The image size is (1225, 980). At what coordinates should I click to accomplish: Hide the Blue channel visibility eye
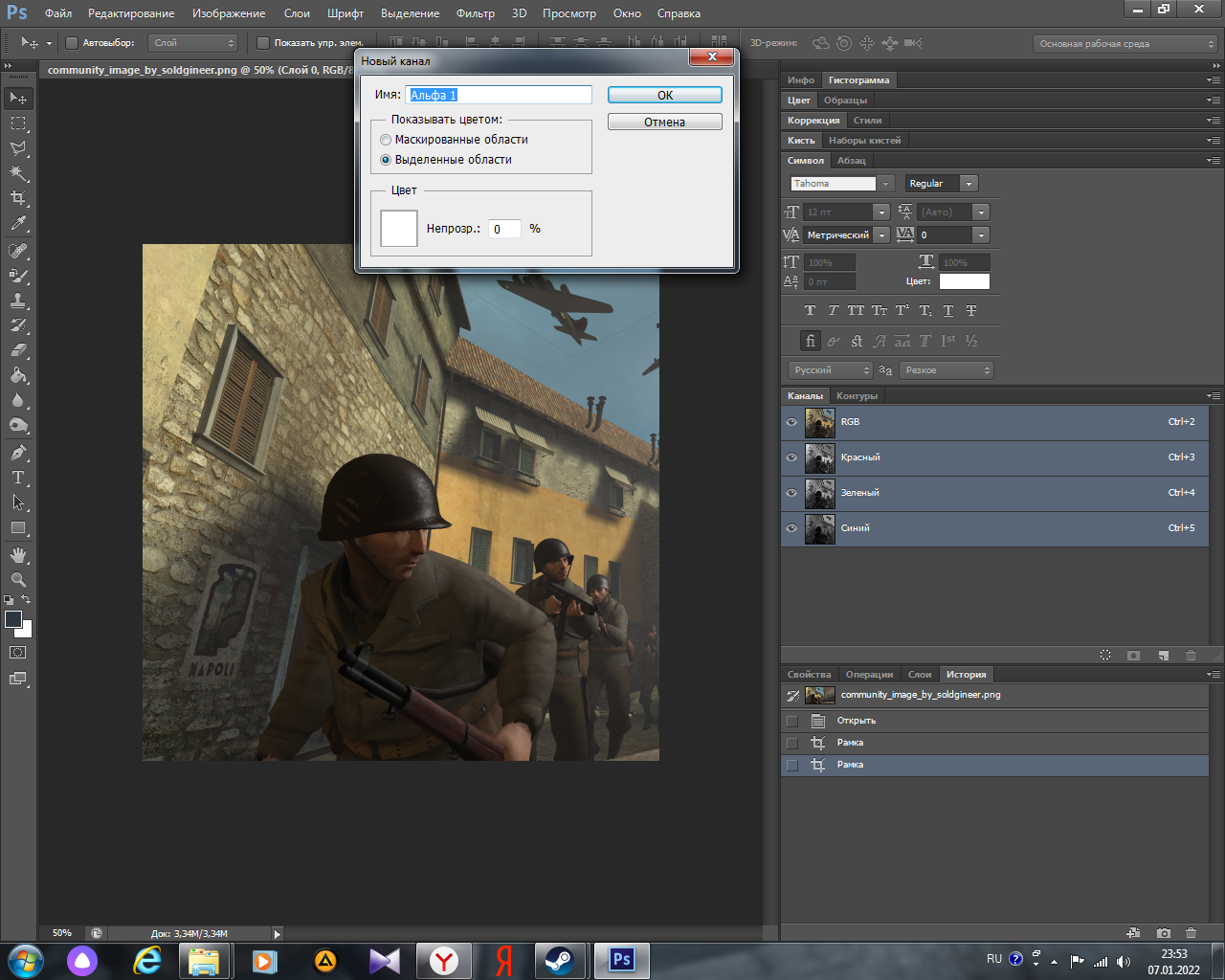click(x=791, y=528)
